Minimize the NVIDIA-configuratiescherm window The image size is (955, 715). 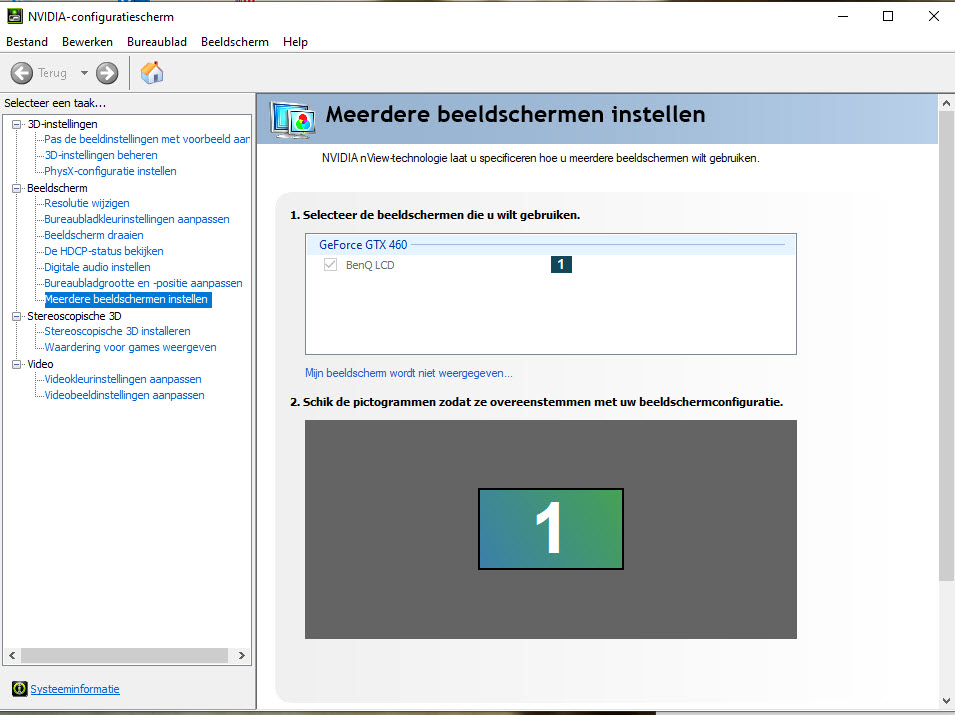point(843,16)
